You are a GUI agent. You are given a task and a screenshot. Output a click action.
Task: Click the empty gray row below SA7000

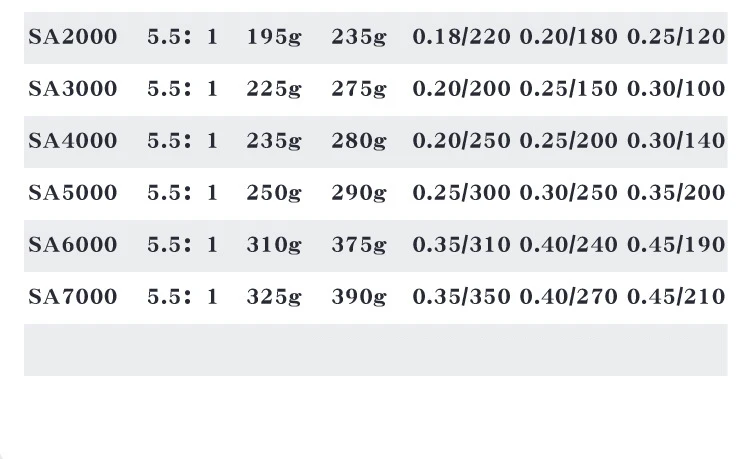pos(375,349)
